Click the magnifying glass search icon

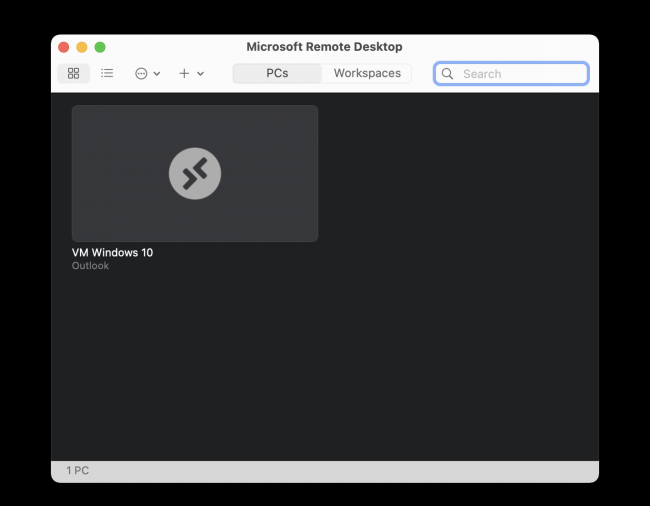(x=447, y=74)
